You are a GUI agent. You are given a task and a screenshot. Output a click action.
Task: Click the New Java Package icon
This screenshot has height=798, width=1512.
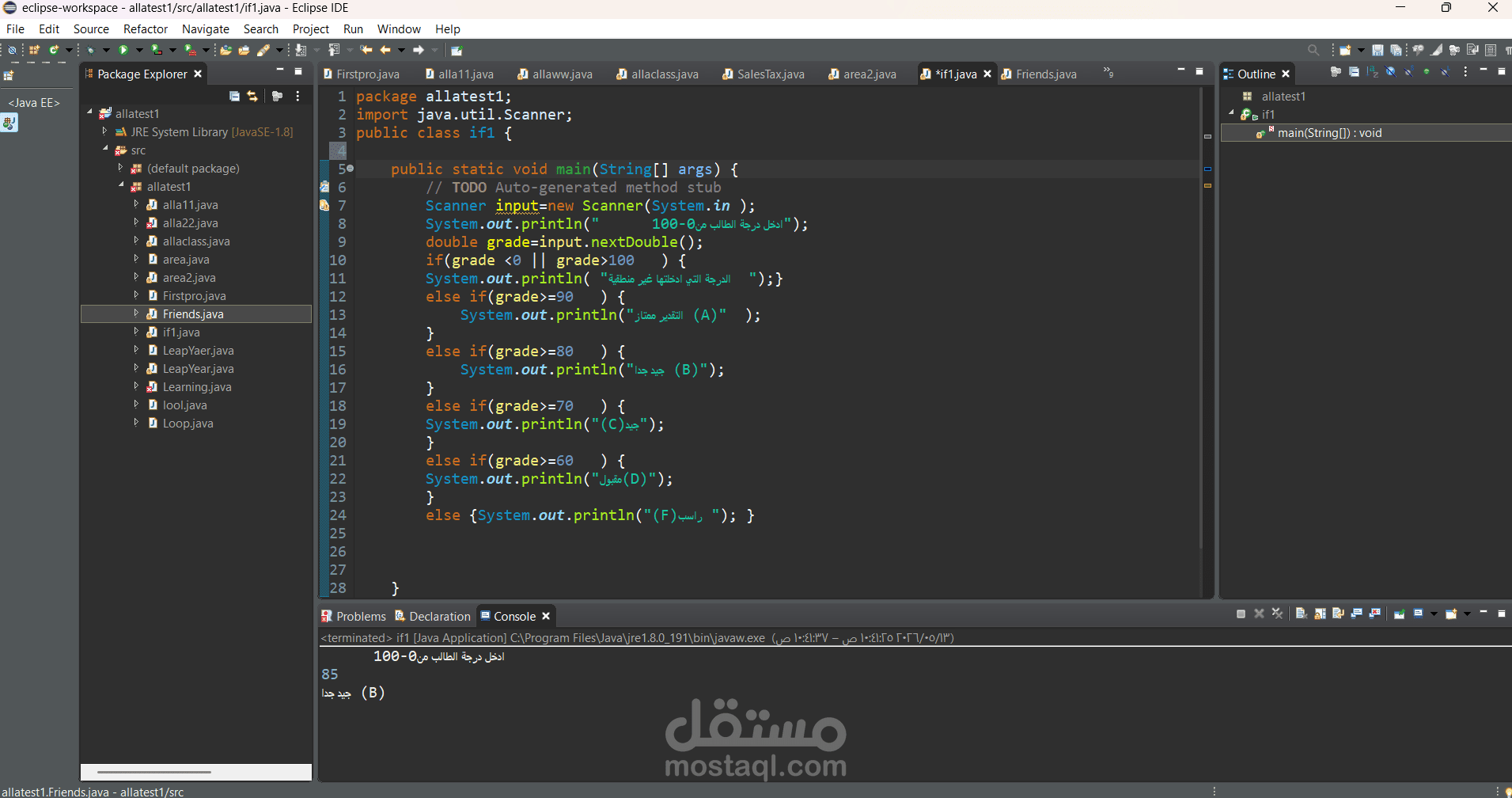pyautogui.click(x=34, y=50)
